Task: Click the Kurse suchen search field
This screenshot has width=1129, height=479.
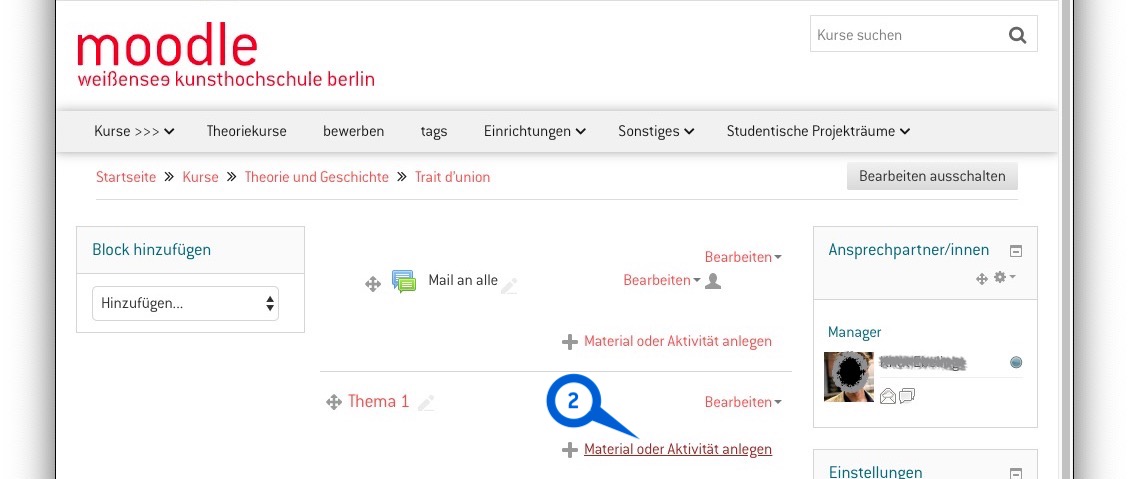Action: click(907, 35)
